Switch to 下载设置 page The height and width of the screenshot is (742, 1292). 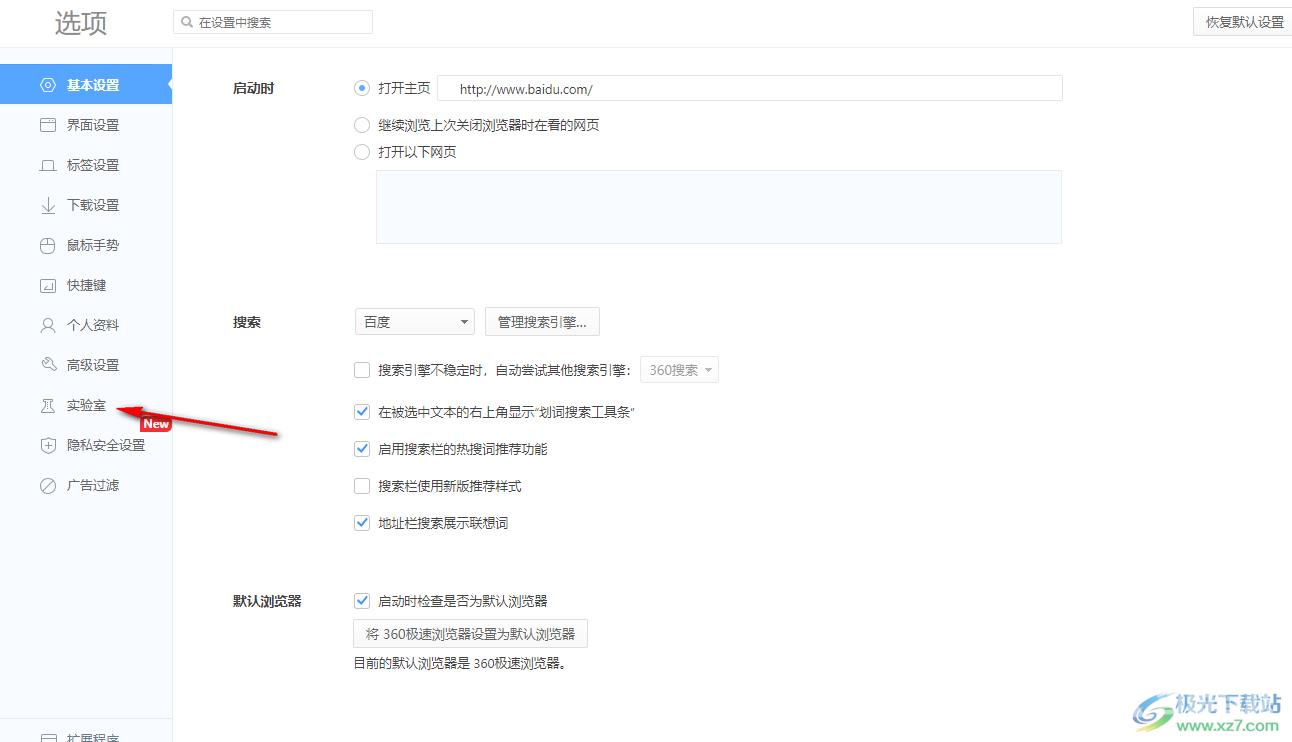[x=86, y=205]
